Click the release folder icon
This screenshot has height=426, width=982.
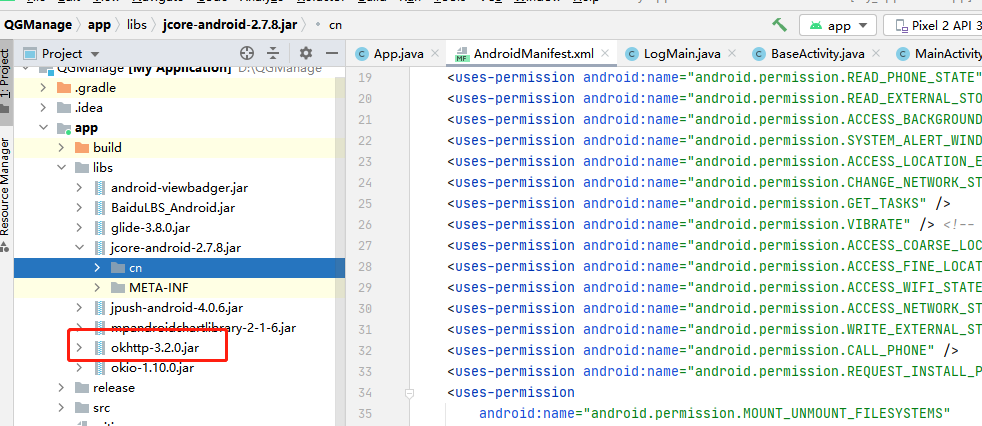[82, 388]
